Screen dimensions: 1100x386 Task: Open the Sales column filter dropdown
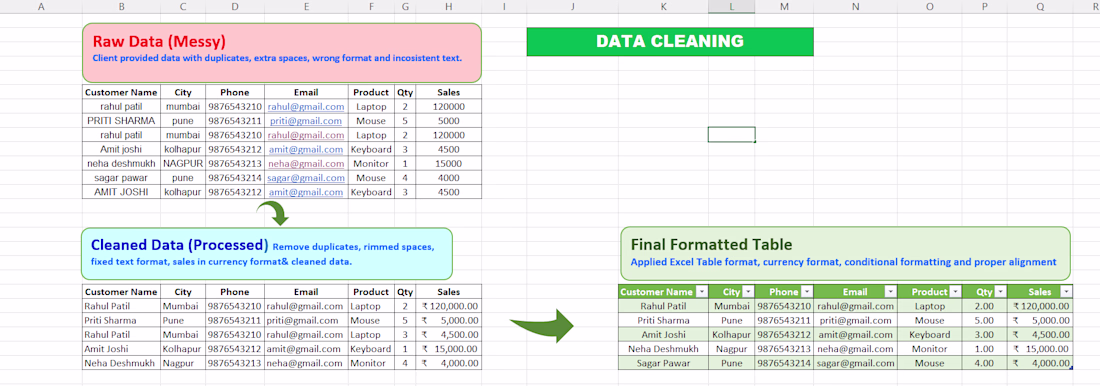[x=1066, y=292]
